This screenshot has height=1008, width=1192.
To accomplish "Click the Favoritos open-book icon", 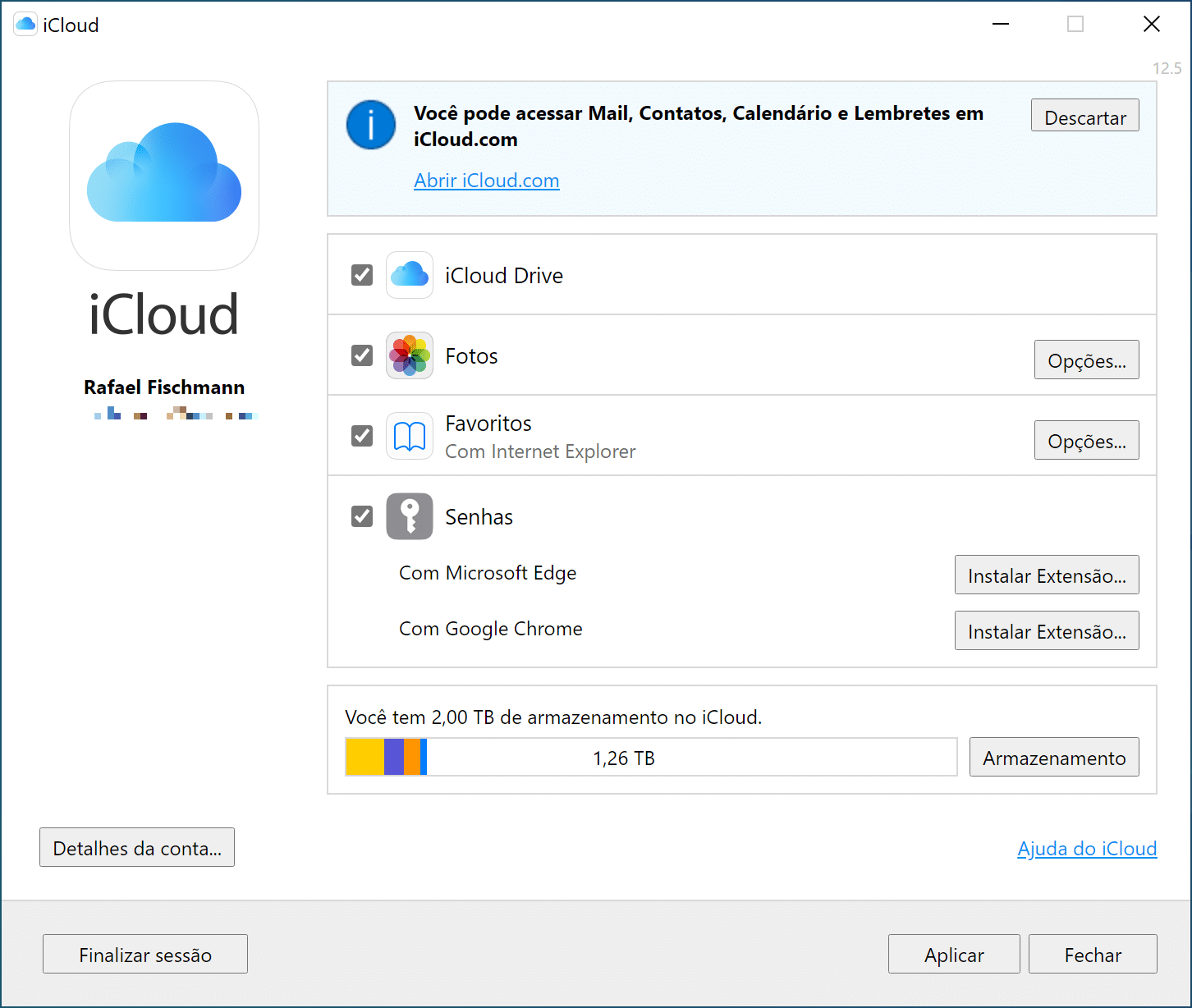I will (x=410, y=436).
